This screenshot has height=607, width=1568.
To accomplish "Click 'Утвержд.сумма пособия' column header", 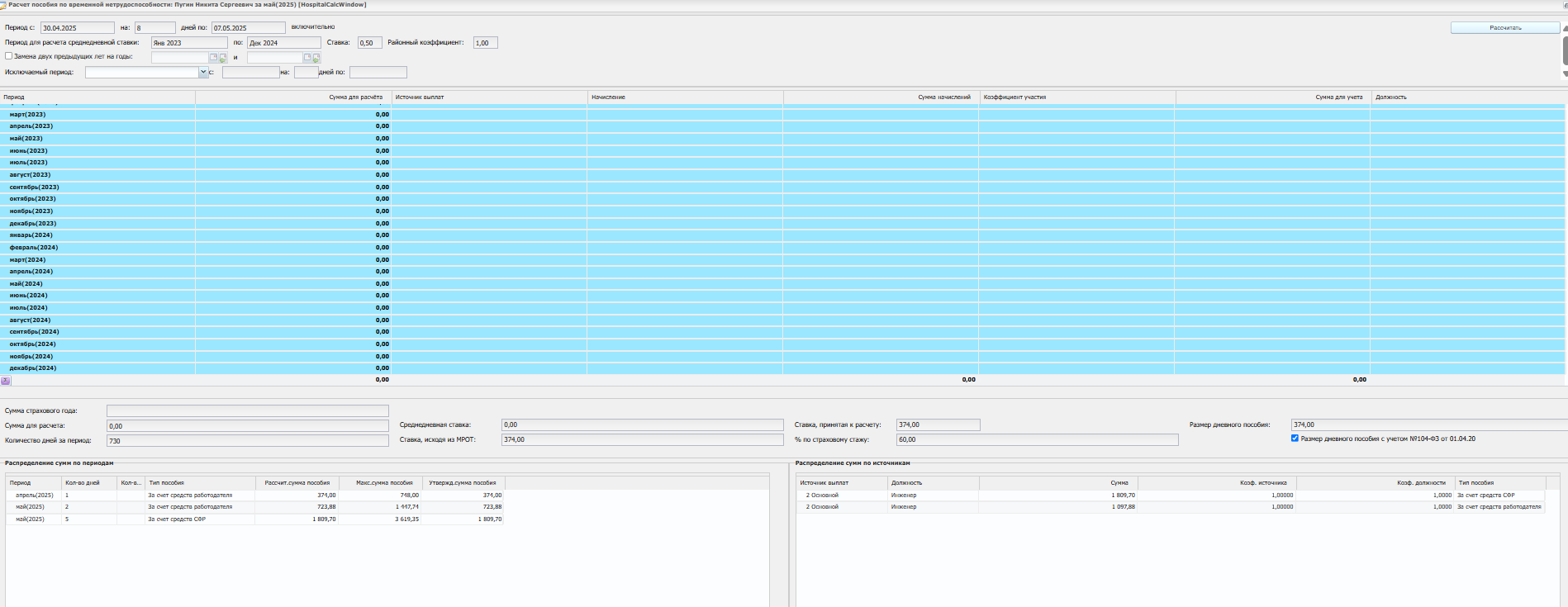I will (463, 483).
